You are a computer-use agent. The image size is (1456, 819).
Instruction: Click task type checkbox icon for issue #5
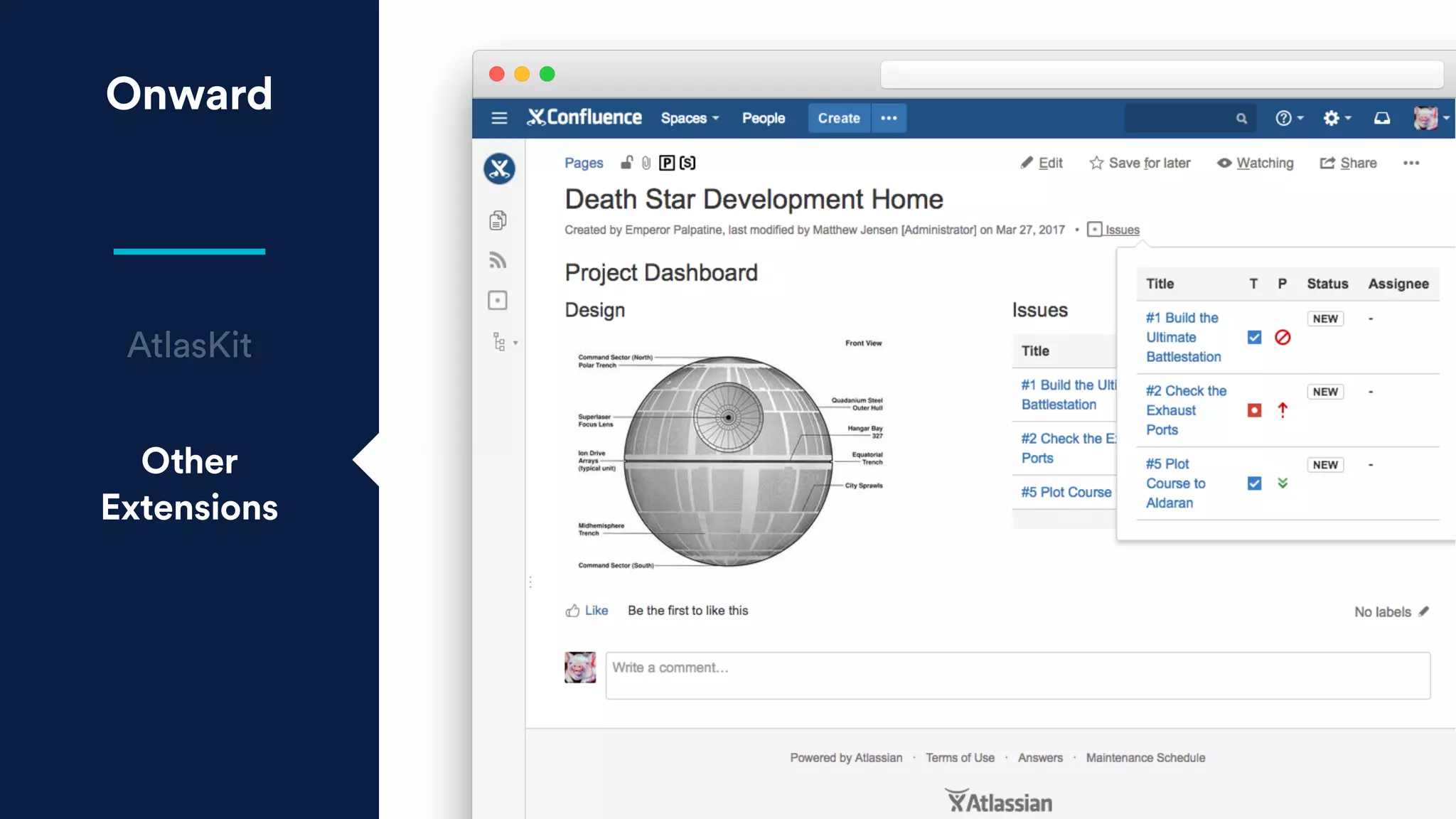(1254, 483)
